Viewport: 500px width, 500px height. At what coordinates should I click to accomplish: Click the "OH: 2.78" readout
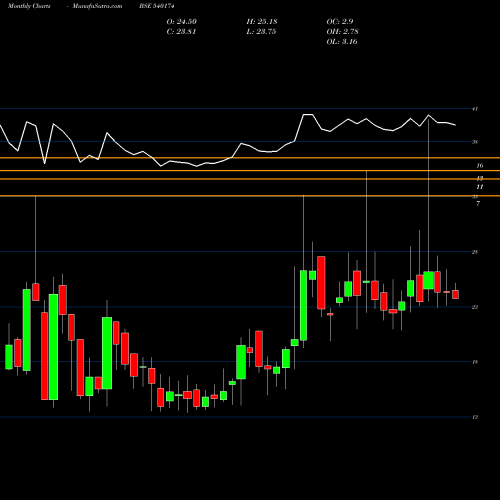coord(342,32)
